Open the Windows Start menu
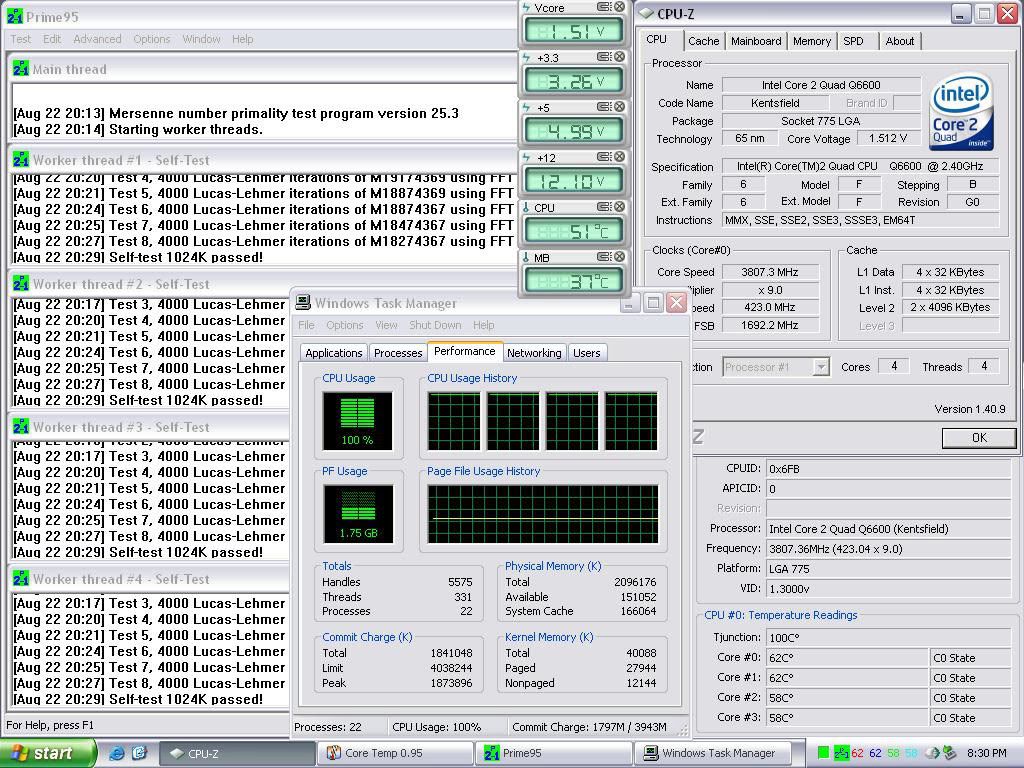Viewport: 1024px width, 768px height. click(x=47, y=753)
